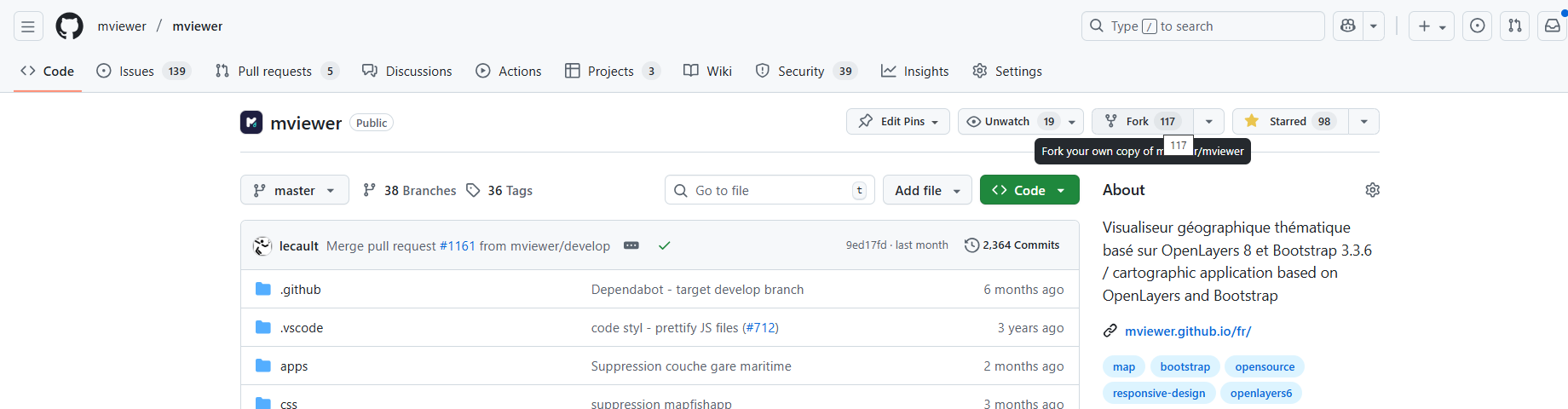Click the mviewer repository avatar
This screenshot has width=1568, height=409.
(x=251, y=123)
